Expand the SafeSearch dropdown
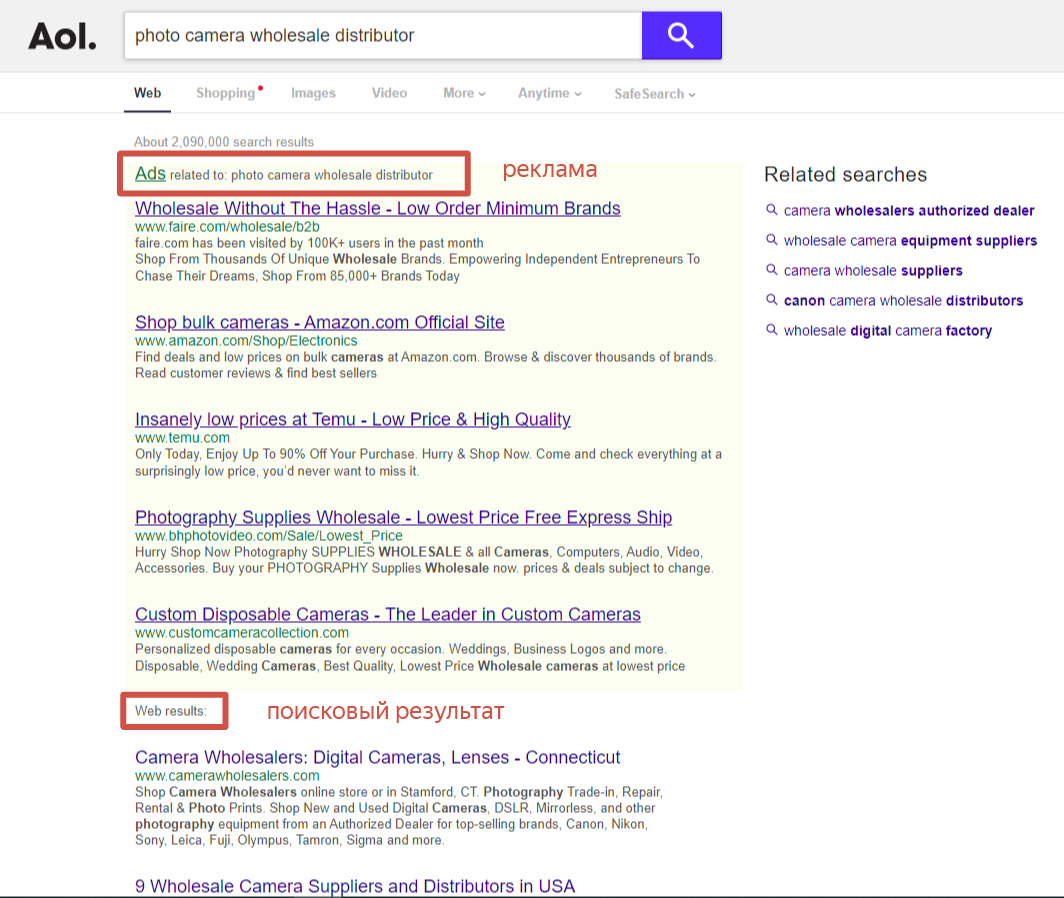1064x898 pixels. tap(655, 94)
